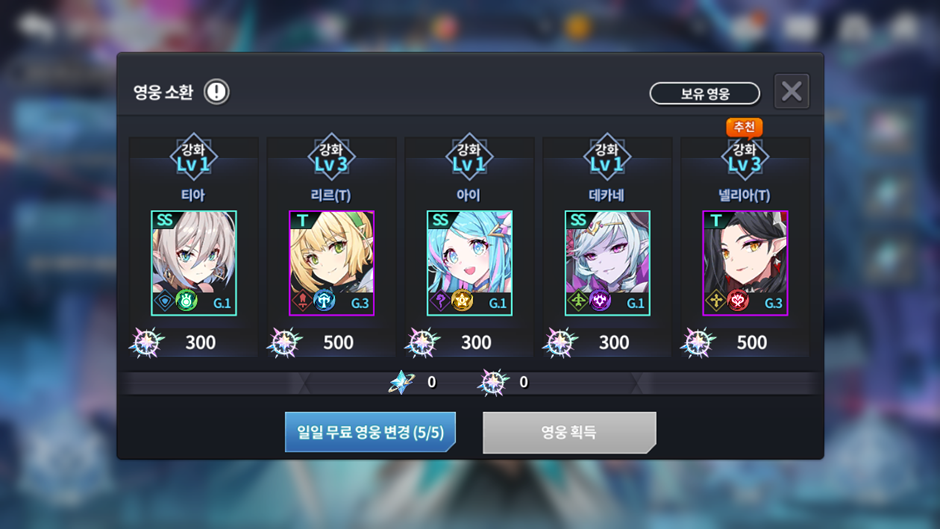This screenshot has height=529, width=940.
Task: Close the hero summon dialog
Action: [x=792, y=91]
